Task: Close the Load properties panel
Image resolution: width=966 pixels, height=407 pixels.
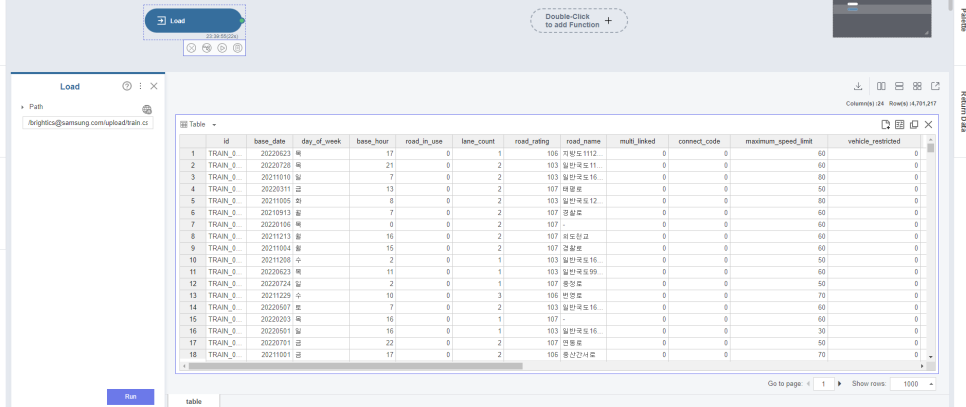Action: click(154, 86)
